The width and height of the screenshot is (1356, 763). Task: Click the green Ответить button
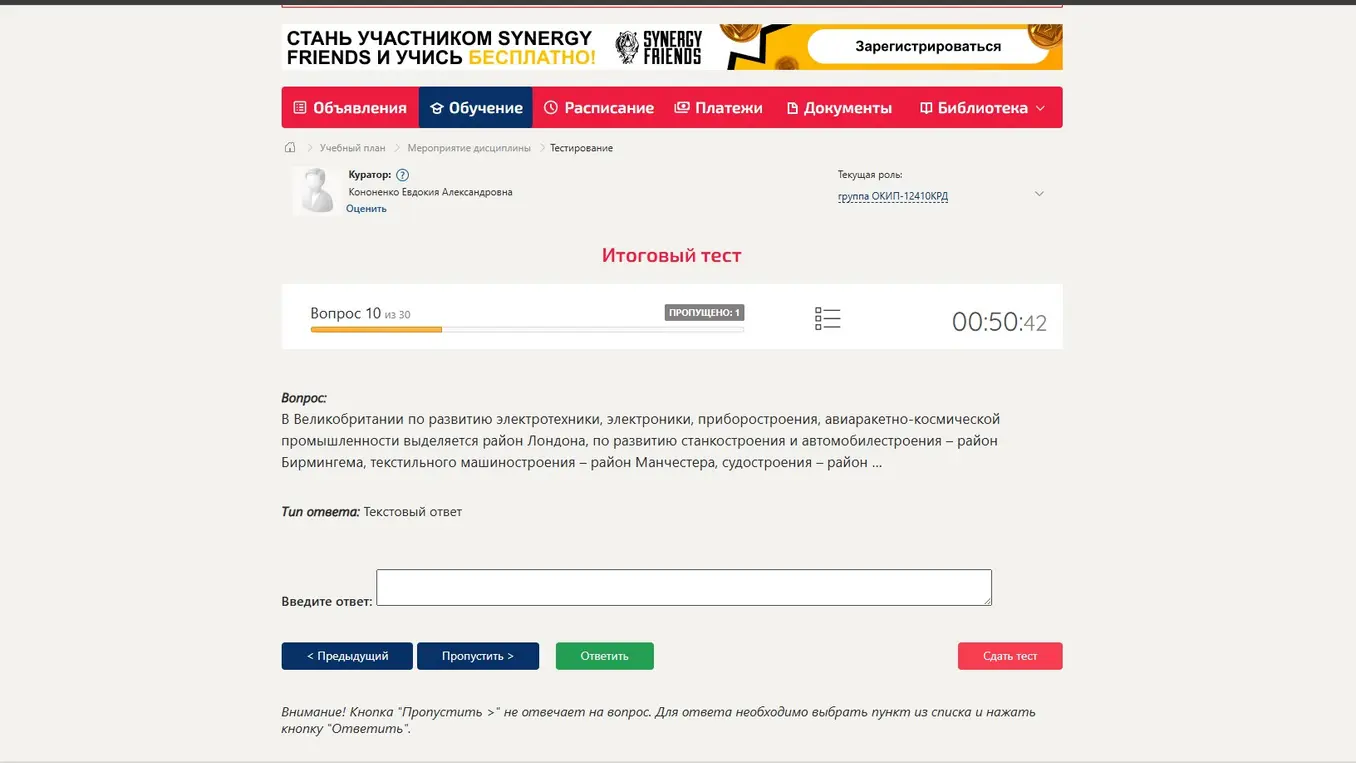pyautogui.click(x=605, y=656)
